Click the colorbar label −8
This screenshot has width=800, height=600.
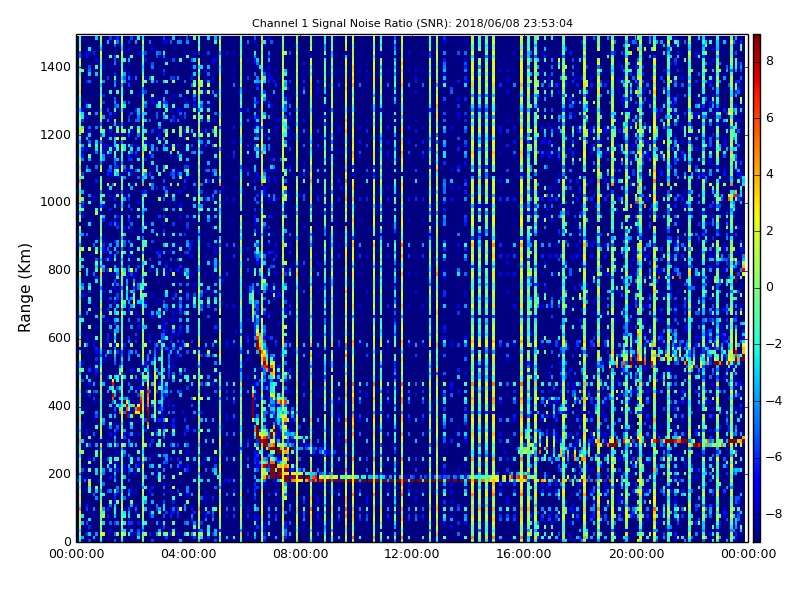pyautogui.click(x=773, y=514)
